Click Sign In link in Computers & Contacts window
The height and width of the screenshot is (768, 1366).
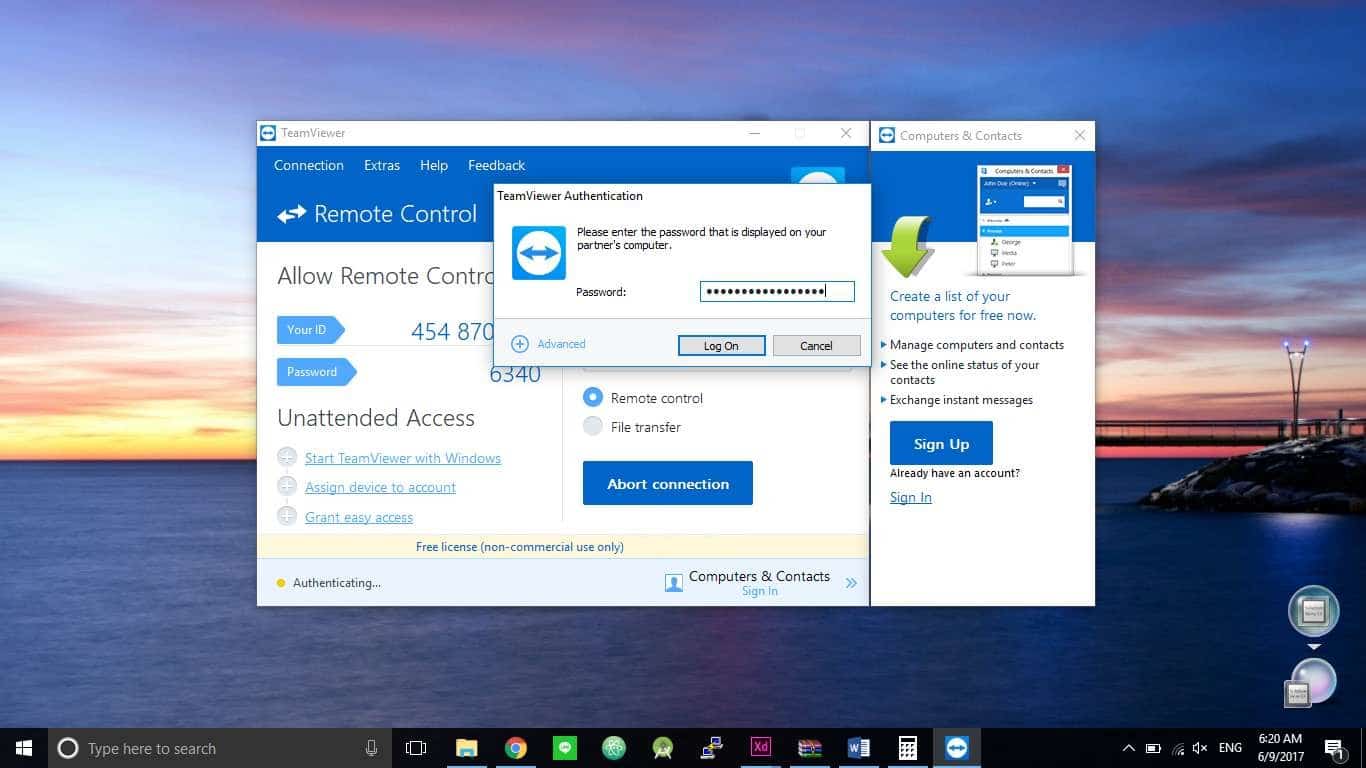click(x=910, y=497)
